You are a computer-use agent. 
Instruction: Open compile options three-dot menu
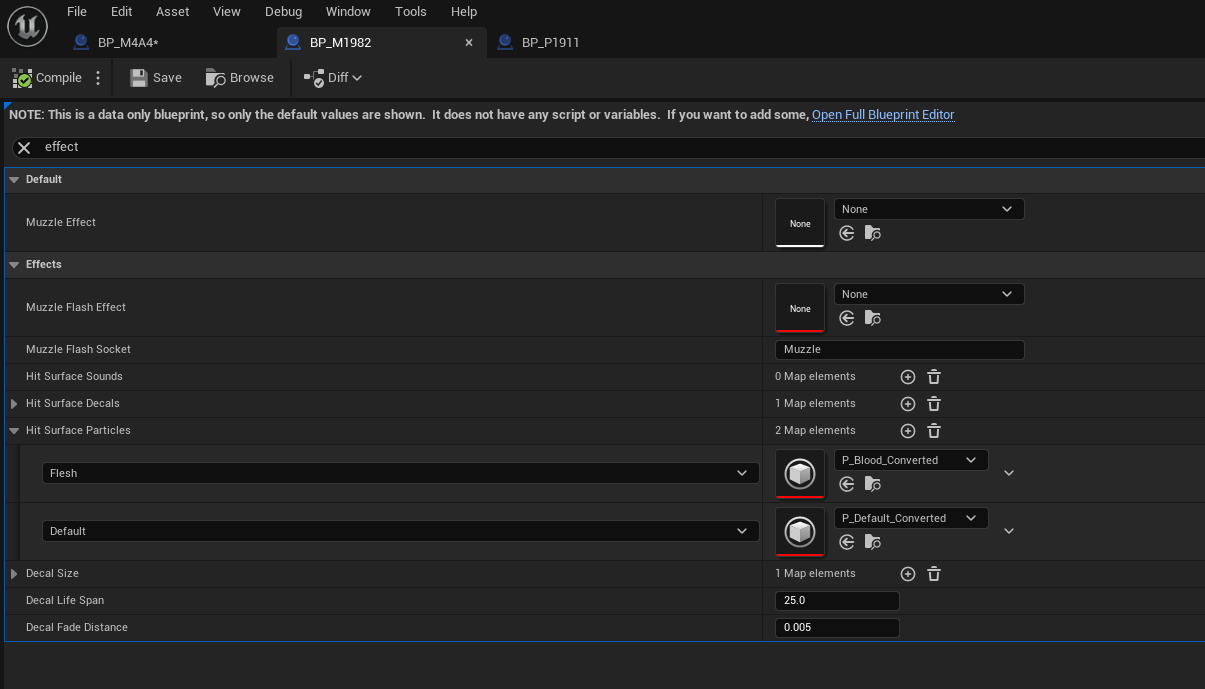pos(98,78)
